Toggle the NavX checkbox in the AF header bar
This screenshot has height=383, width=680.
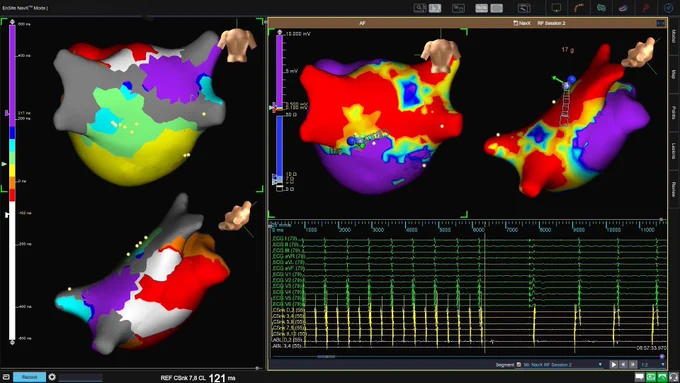[x=516, y=23]
